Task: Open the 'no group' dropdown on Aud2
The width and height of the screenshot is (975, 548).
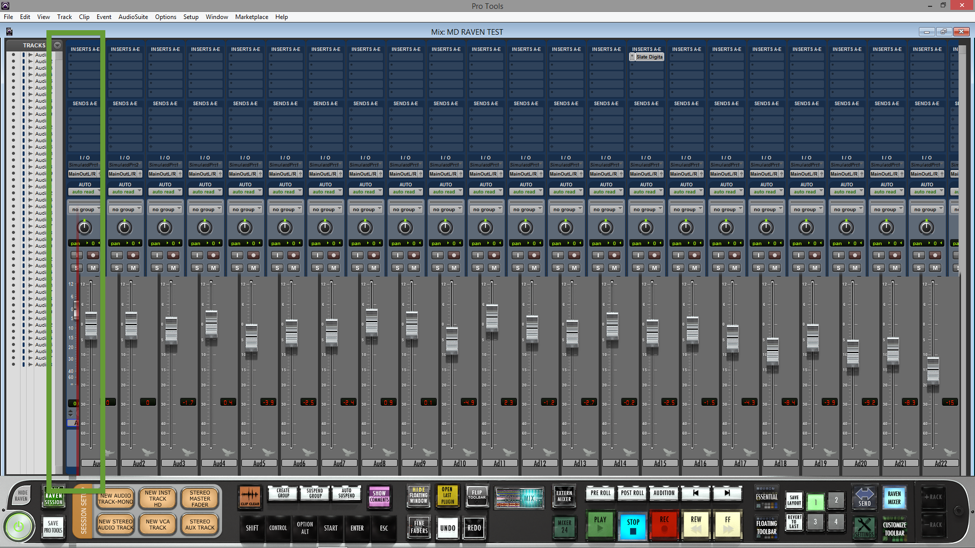Action: tap(125, 209)
